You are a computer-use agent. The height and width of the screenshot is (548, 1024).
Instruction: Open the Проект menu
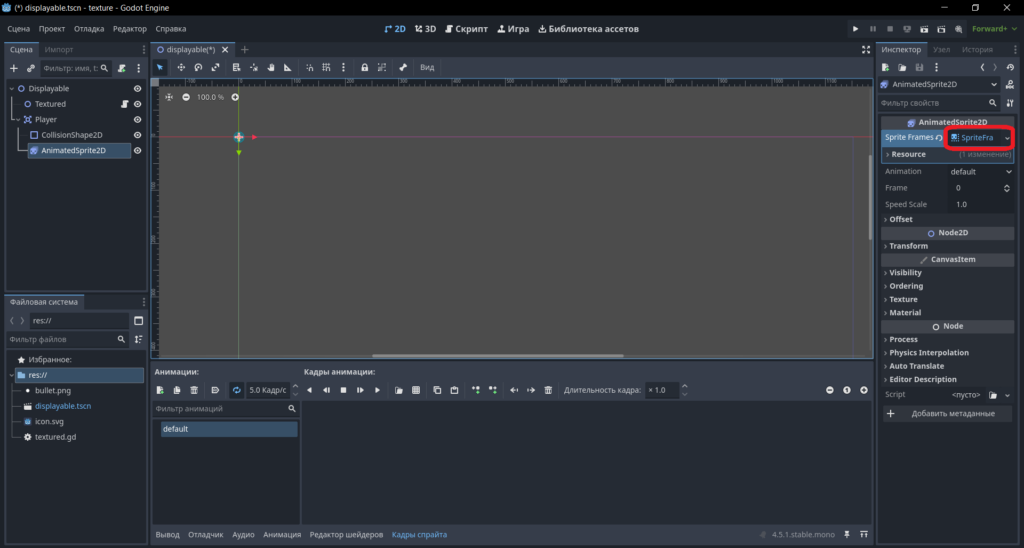pyautogui.click(x=52, y=29)
